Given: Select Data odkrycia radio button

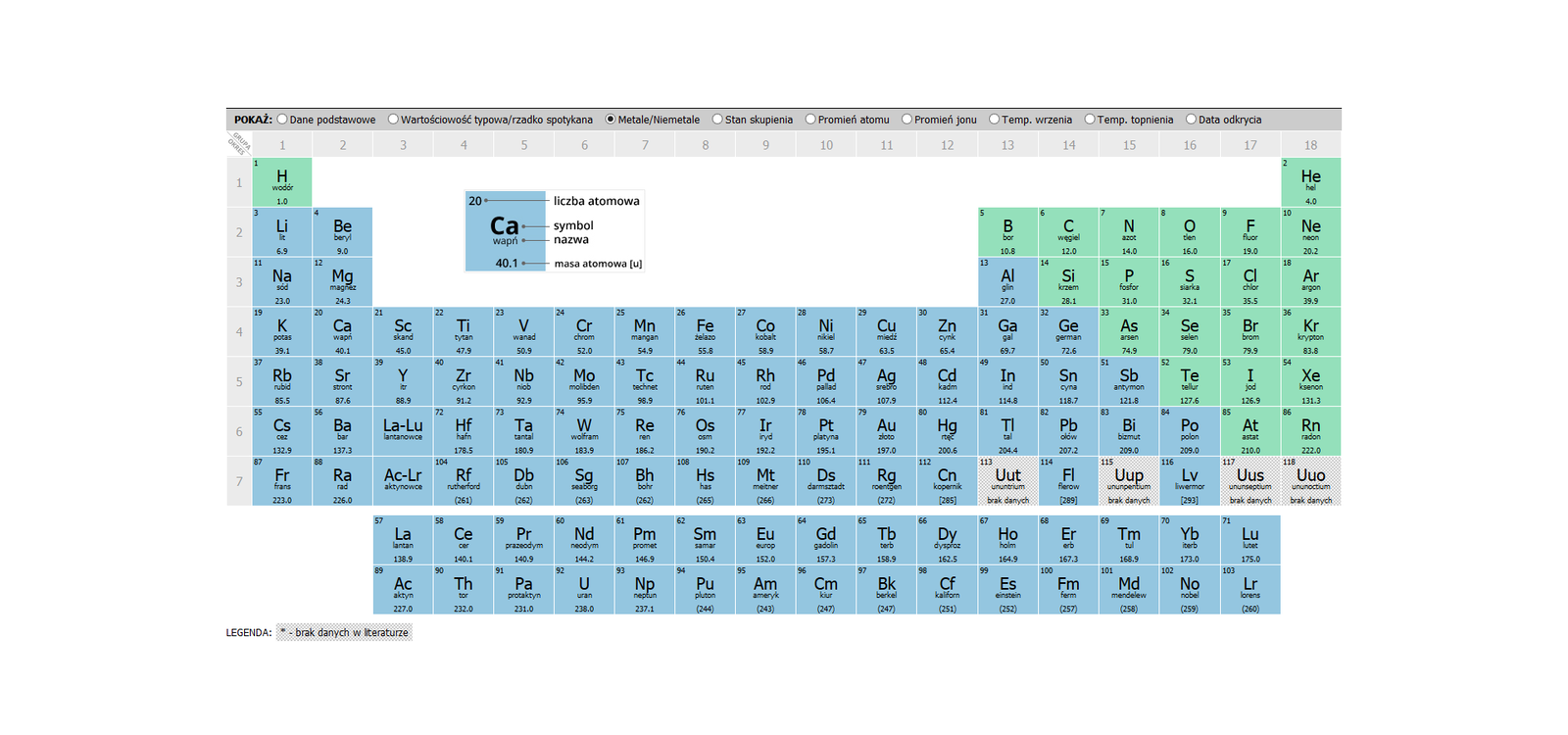Looking at the screenshot, I should 1191,120.
